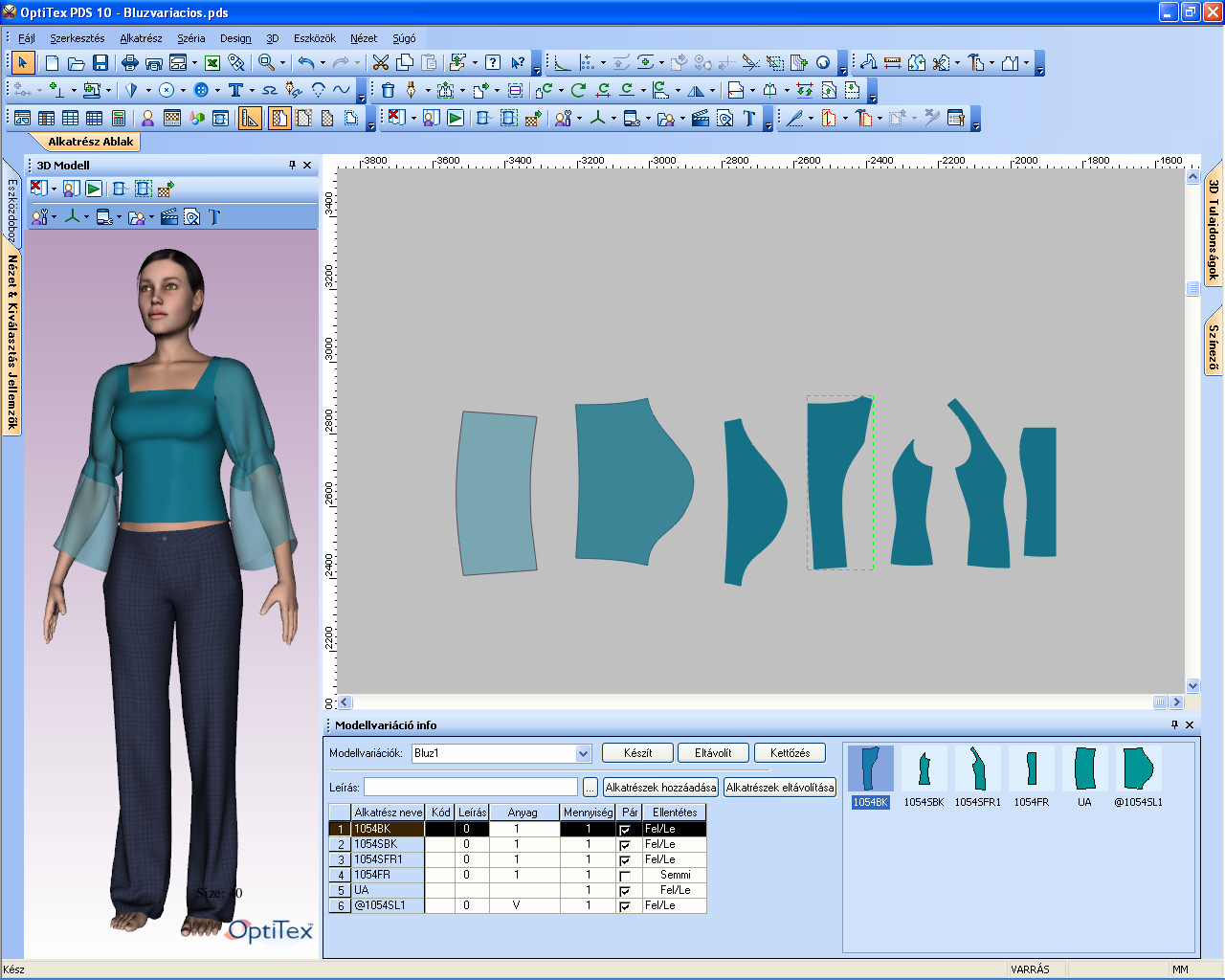
Task: Click the Kettőzés button
Action: click(790, 753)
